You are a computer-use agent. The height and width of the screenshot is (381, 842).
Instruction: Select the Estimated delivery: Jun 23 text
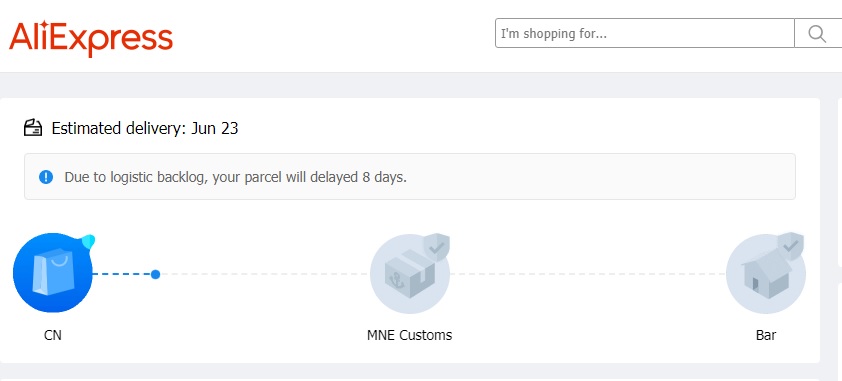(145, 128)
